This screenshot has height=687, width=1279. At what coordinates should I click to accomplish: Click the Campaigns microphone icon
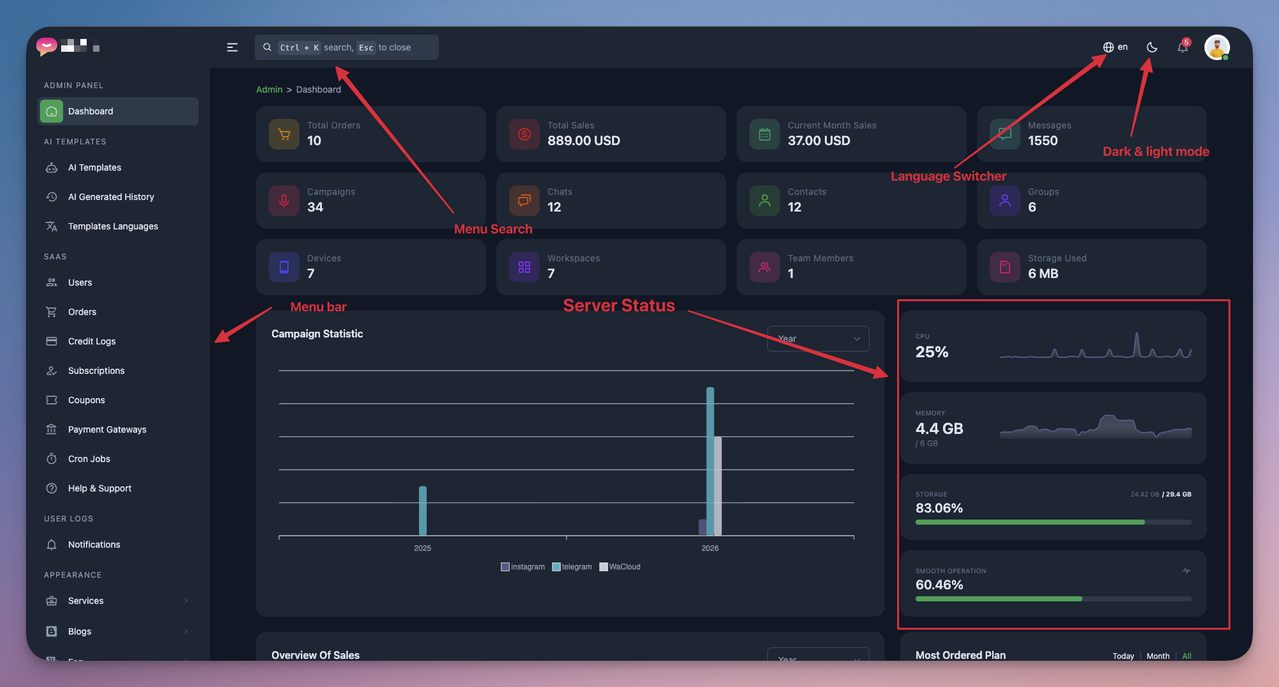[x=284, y=200]
